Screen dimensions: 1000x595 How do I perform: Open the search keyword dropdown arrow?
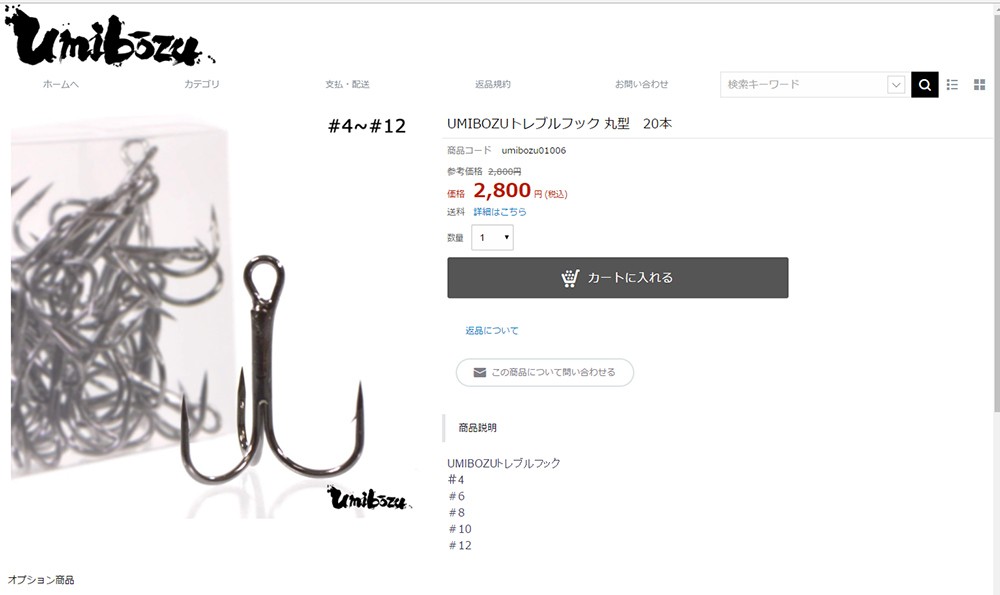[896, 84]
